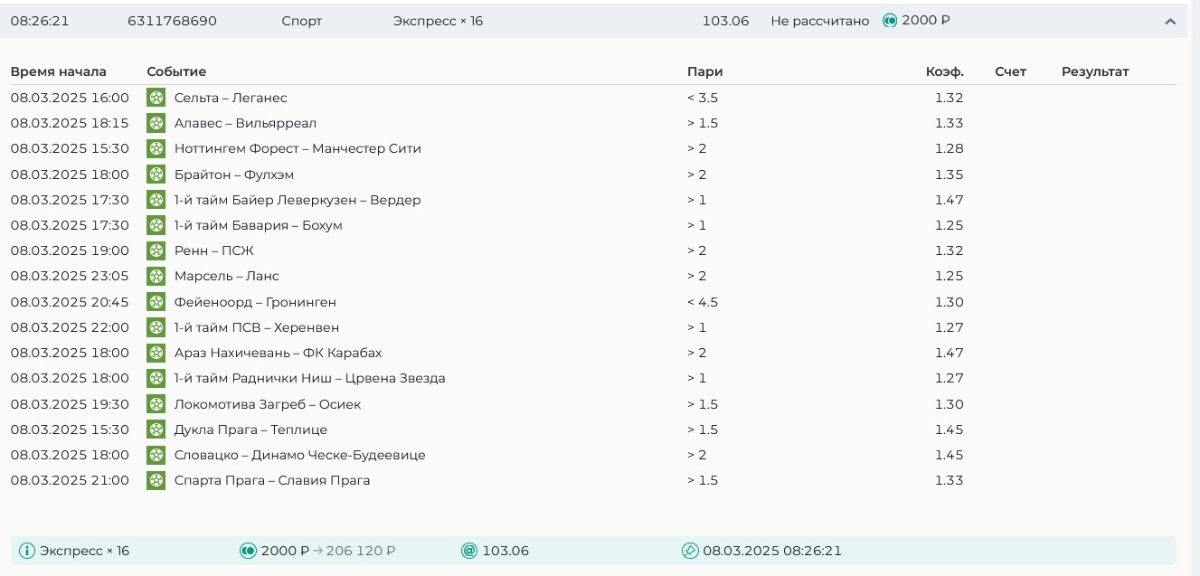This screenshot has height=576, width=1200.
Task: Click event Спарта Прага – Славия Прага
Action: point(272,480)
